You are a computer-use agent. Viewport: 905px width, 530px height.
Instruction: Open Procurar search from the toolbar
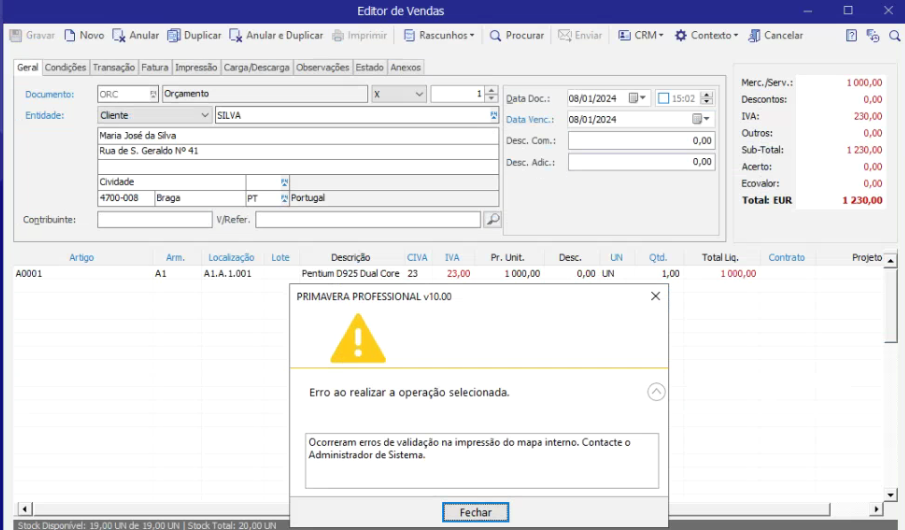pyautogui.click(x=495, y=35)
